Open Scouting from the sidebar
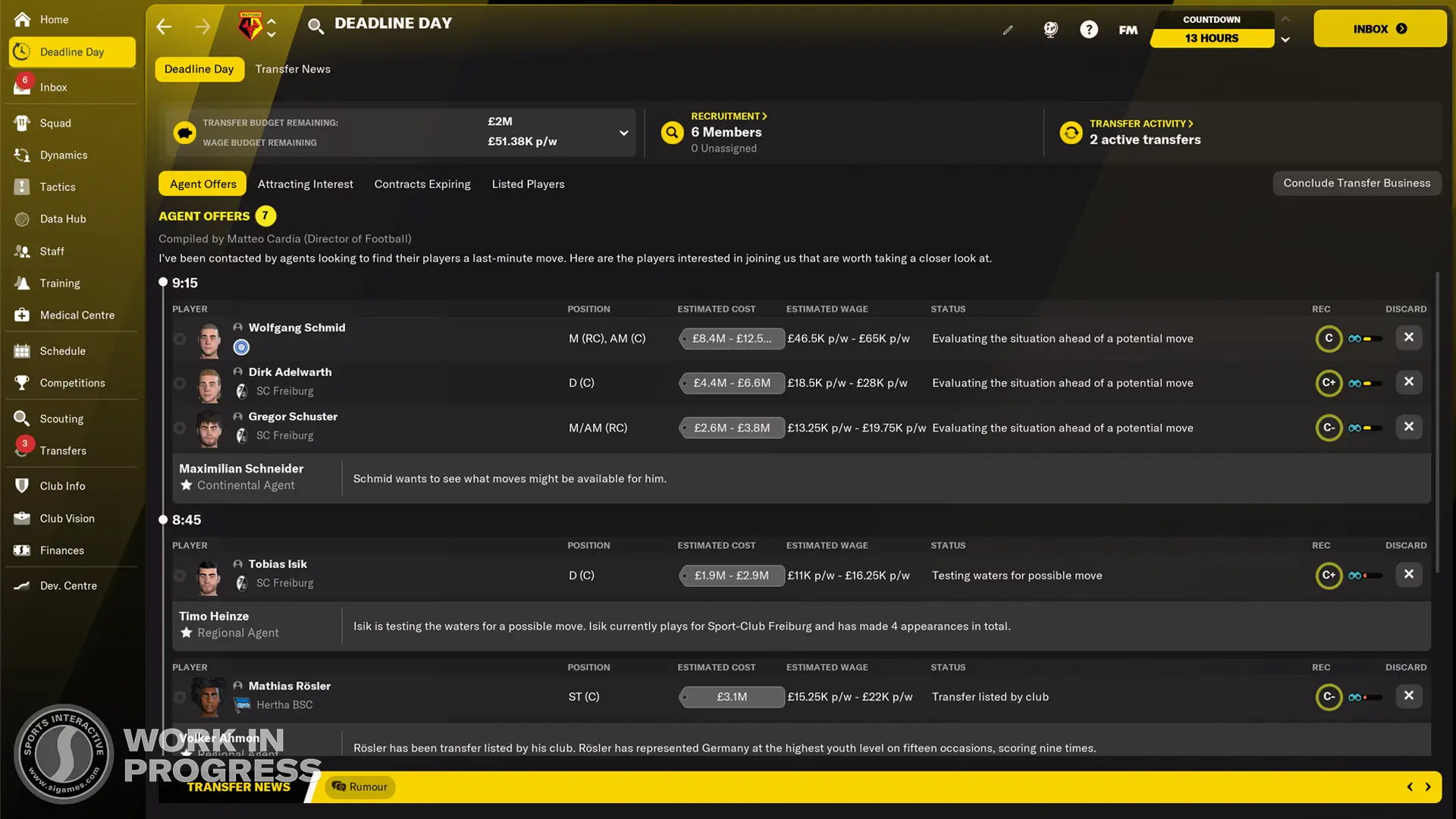Image resolution: width=1456 pixels, height=819 pixels. tap(61, 419)
